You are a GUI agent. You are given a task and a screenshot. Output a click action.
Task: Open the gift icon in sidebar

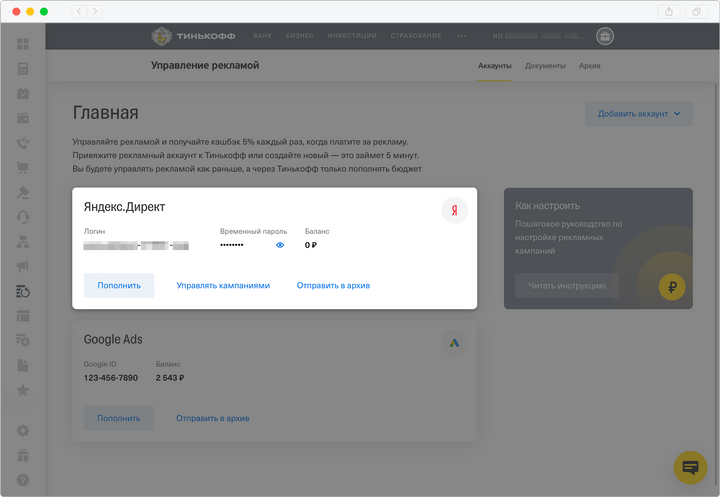[22, 455]
